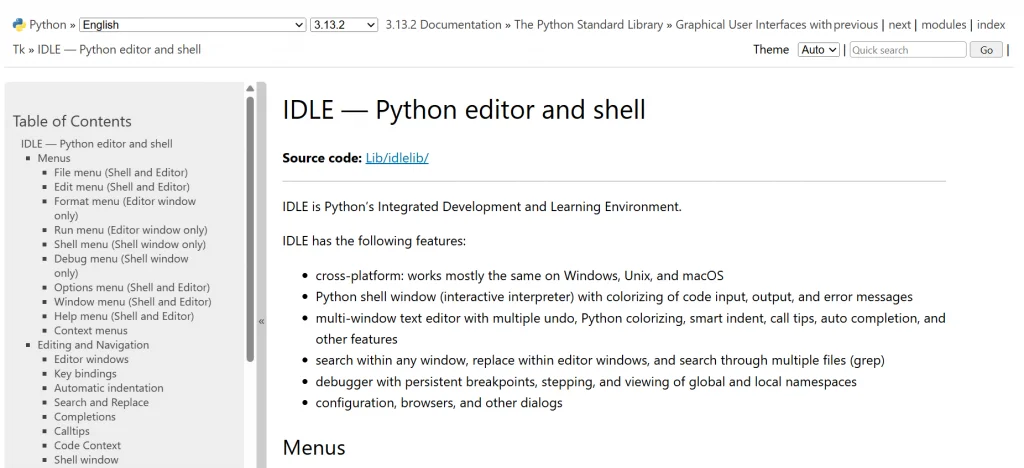Open the 3.13.2 Documentation breadcrumb link
The width and height of the screenshot is (1024, 468).
pyautogui.click(x=443, y=25)
